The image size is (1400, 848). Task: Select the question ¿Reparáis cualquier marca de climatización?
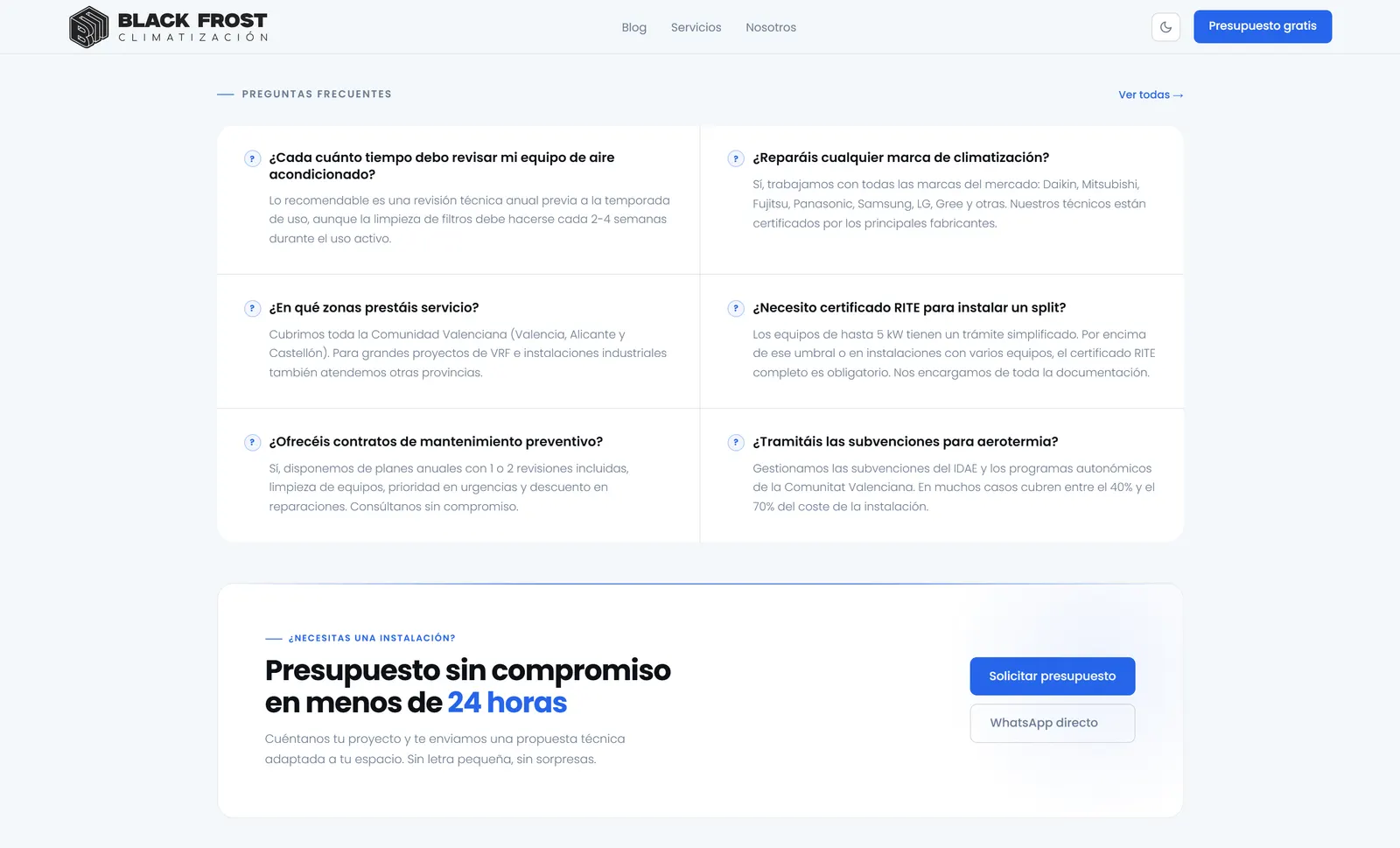click(900, 158)
